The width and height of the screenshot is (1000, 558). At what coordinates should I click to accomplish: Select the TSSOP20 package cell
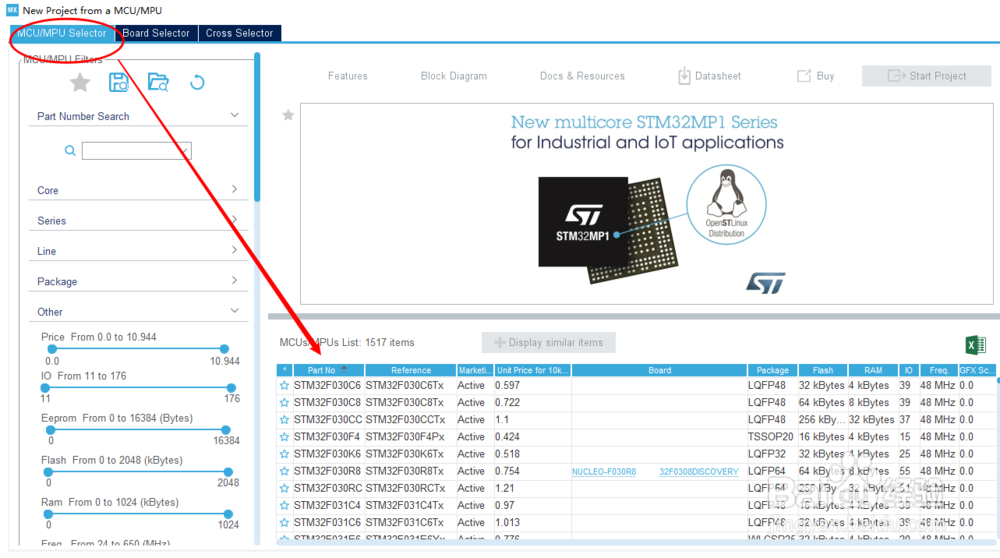point(770,437)
